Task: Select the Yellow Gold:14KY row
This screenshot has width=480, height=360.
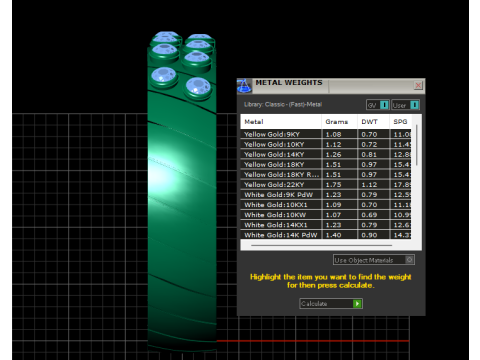Action: (326, 154)
